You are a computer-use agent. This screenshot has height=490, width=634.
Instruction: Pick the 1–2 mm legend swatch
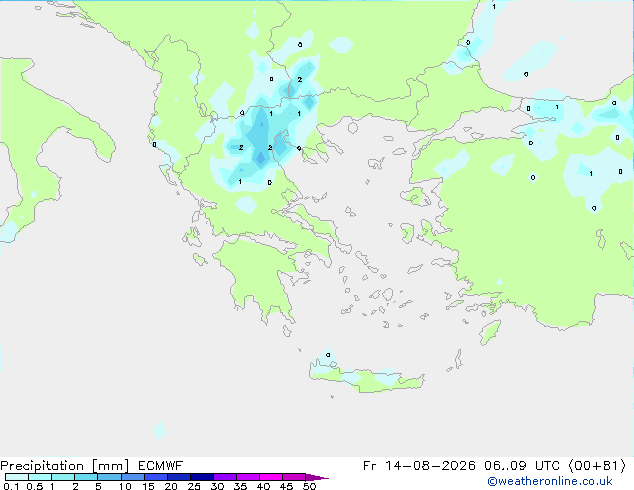(63, 477)
